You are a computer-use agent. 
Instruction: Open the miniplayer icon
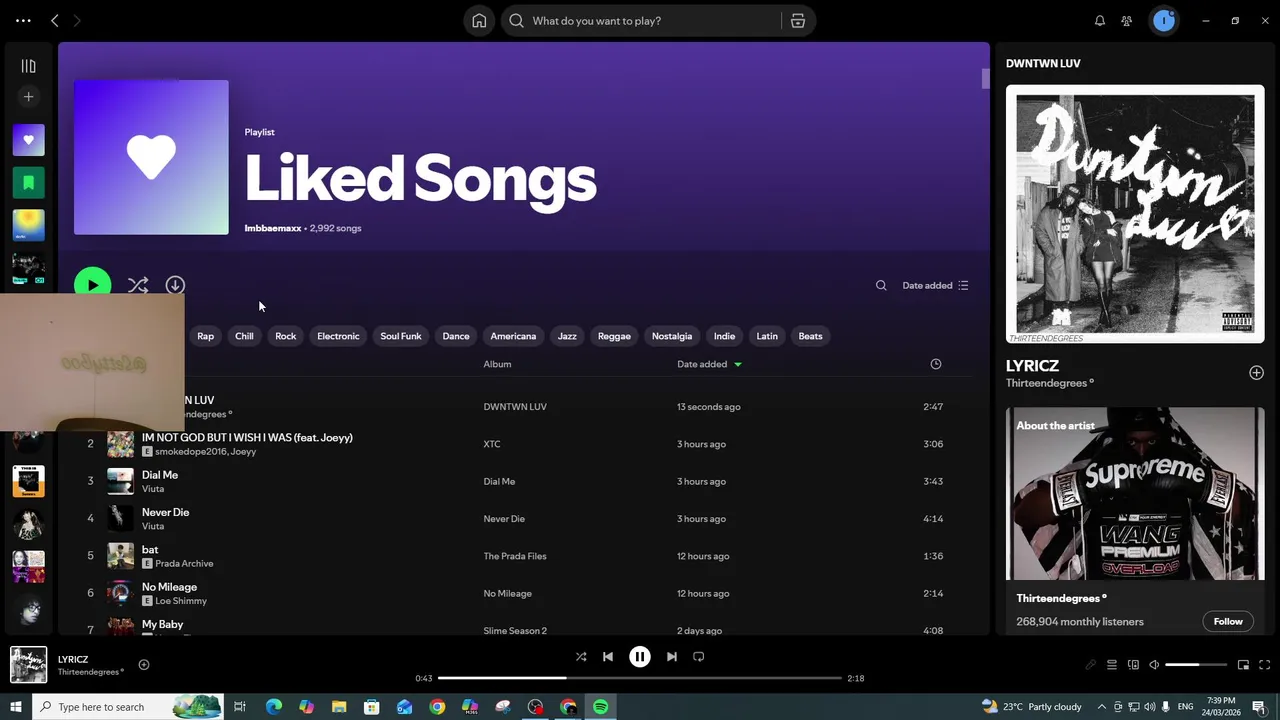(x=1243, y=665)
